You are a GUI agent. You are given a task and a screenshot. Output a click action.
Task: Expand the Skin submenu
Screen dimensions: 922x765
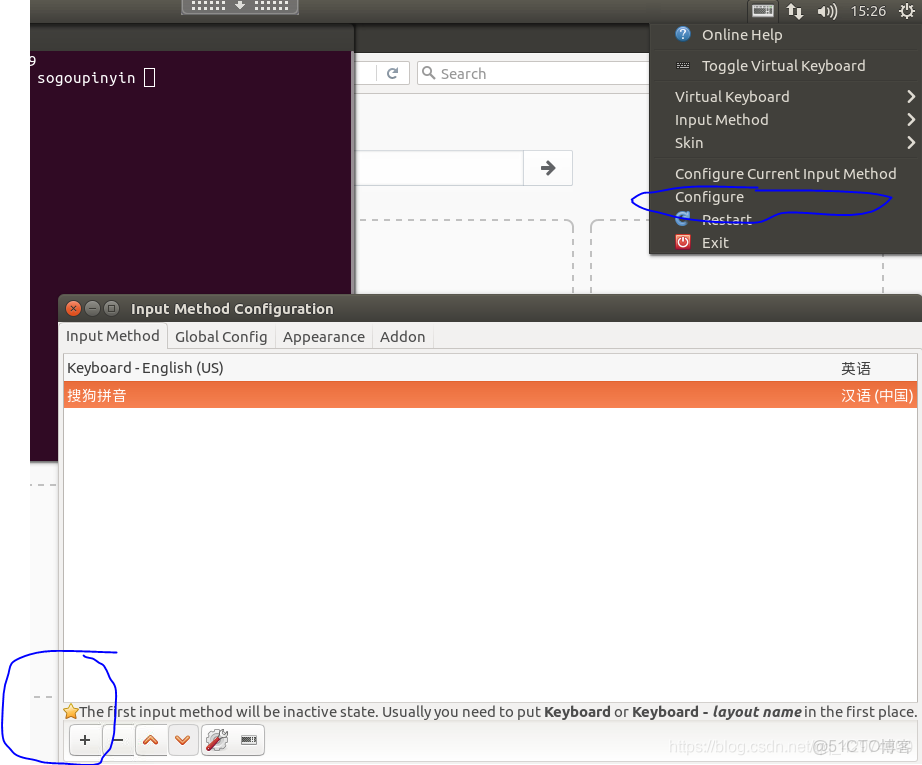coord(688,142)
